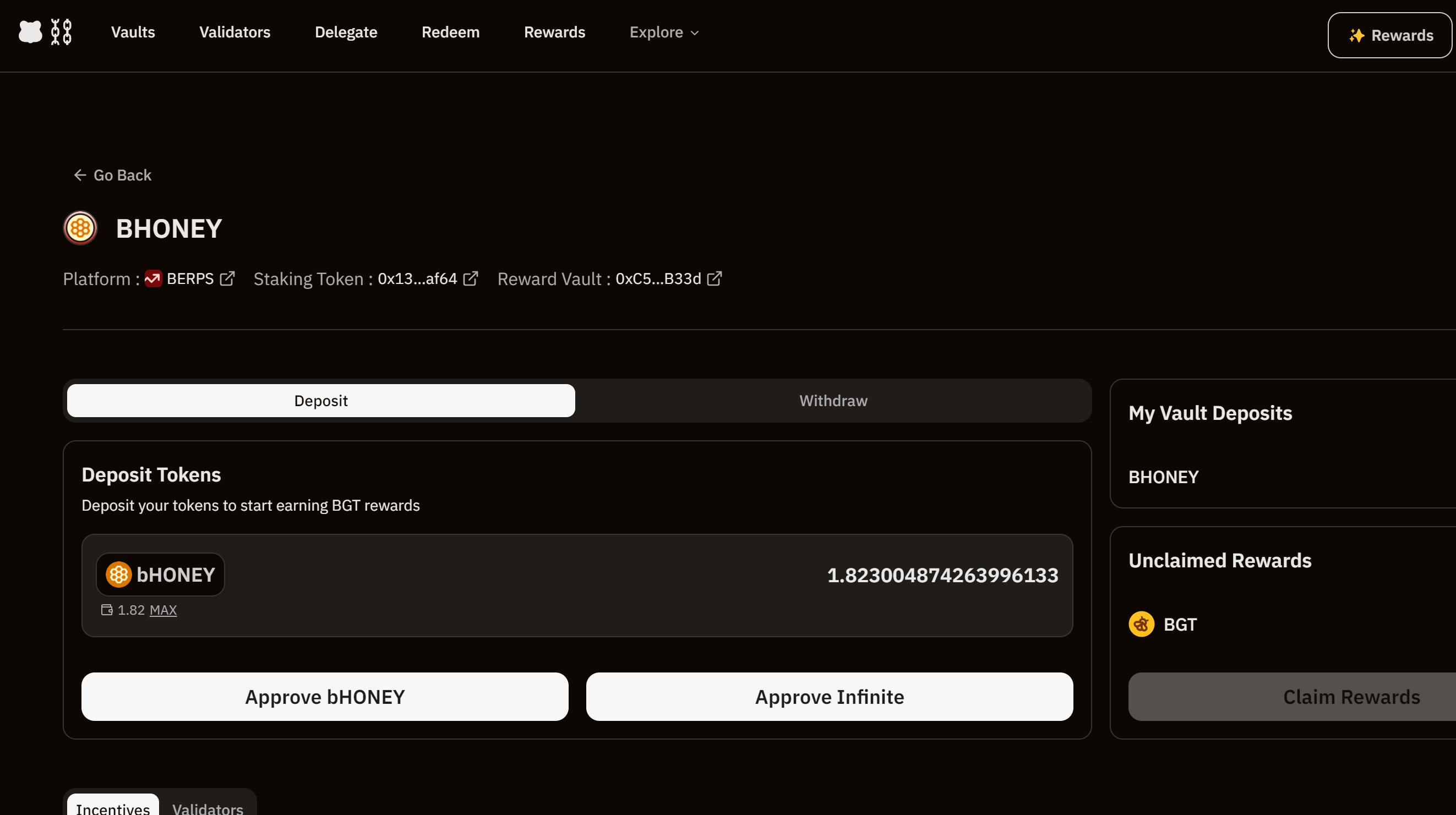Switch to Withdraw mode
The image size is (1456, 815).
click(832, 401)
